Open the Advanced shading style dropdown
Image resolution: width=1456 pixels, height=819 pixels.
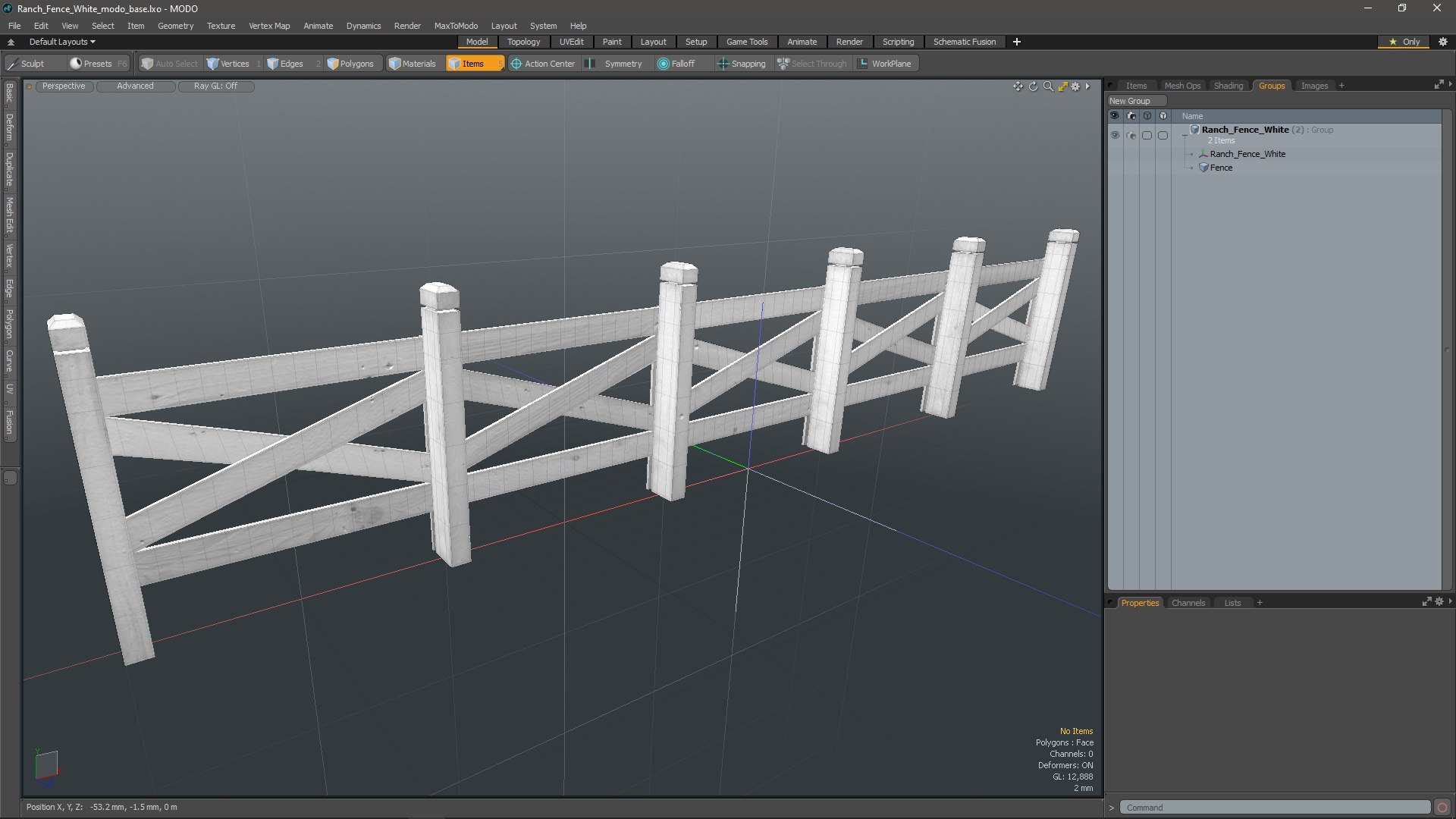135,86
